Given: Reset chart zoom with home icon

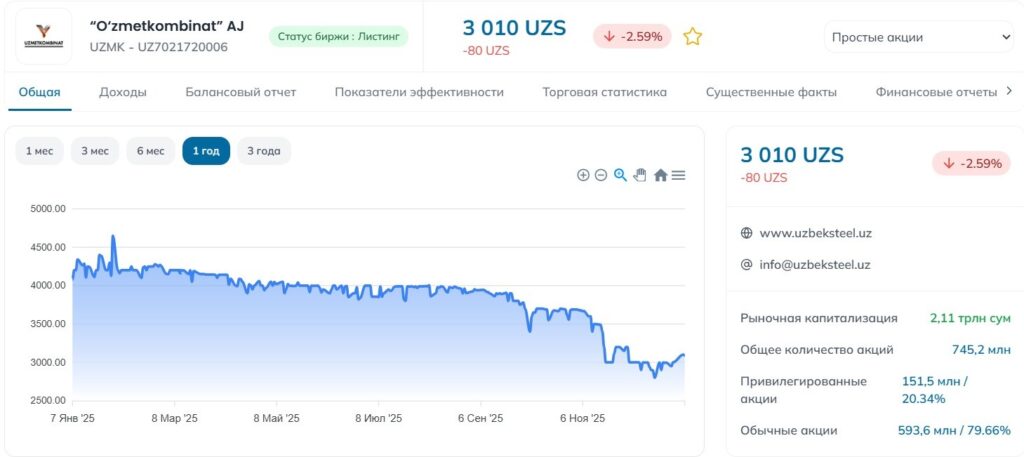Looking at the screenshot, I should 660,175.
